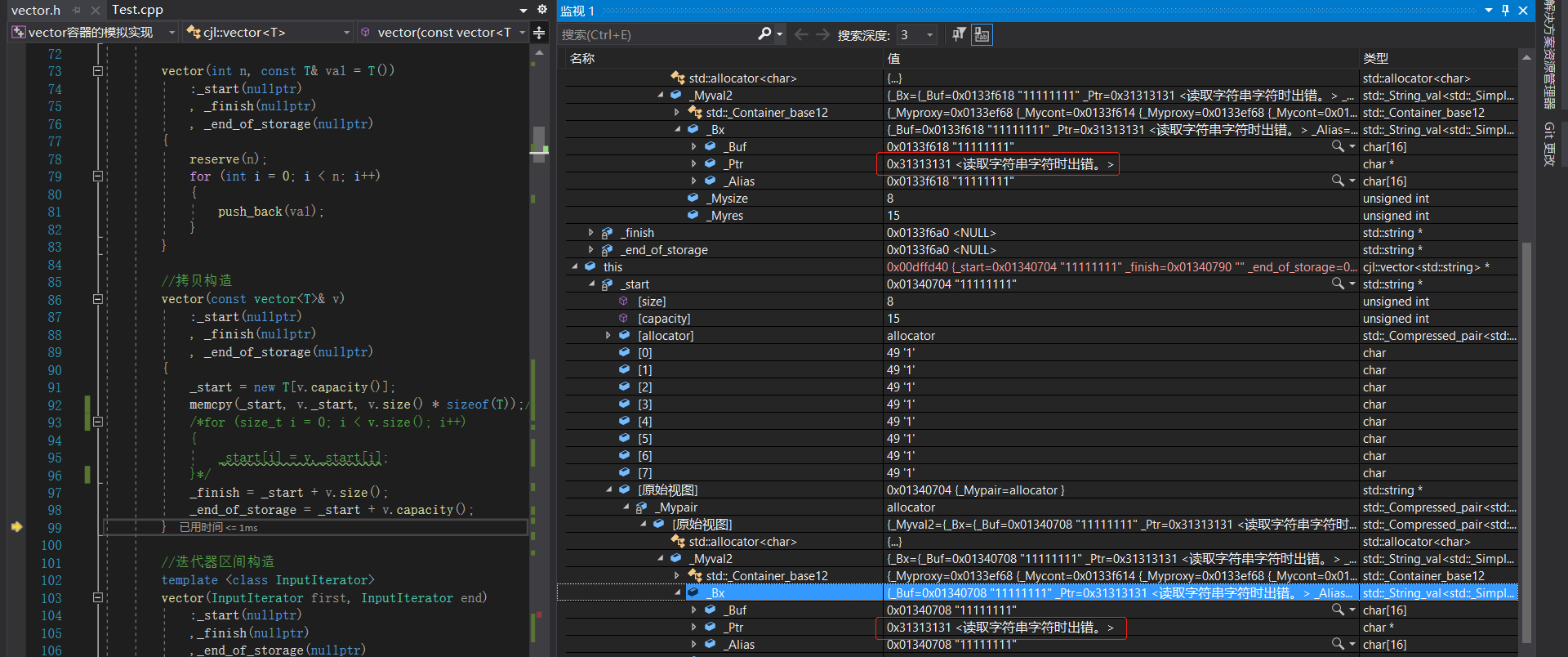Screen dimensions: 1568x657
Task: Click the elapsed time hint 已用时间 <= 1ms
Action: (x=218, y=528)
